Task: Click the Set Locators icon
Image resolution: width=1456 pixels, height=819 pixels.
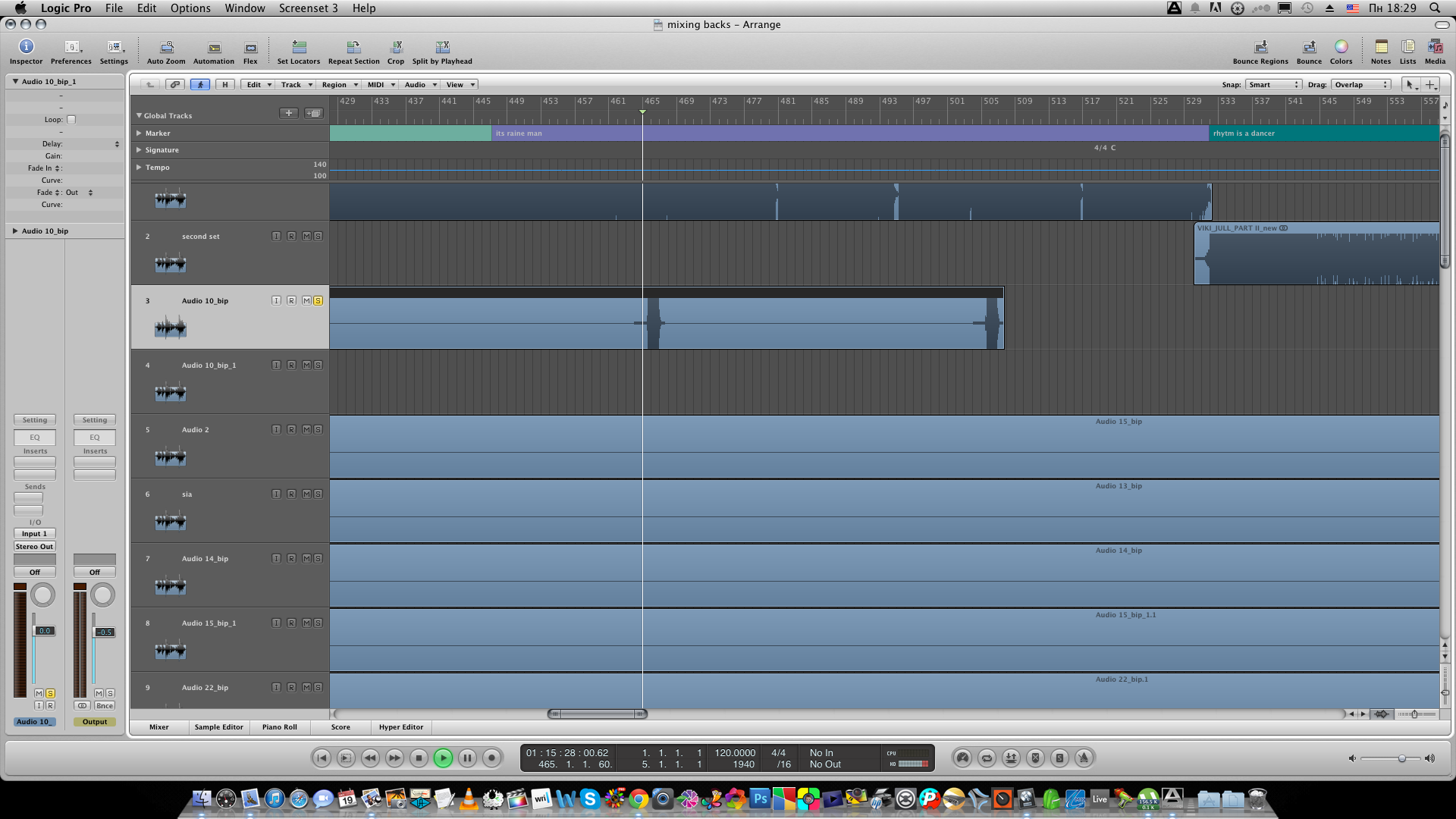Action: click(x=299, y=48)
